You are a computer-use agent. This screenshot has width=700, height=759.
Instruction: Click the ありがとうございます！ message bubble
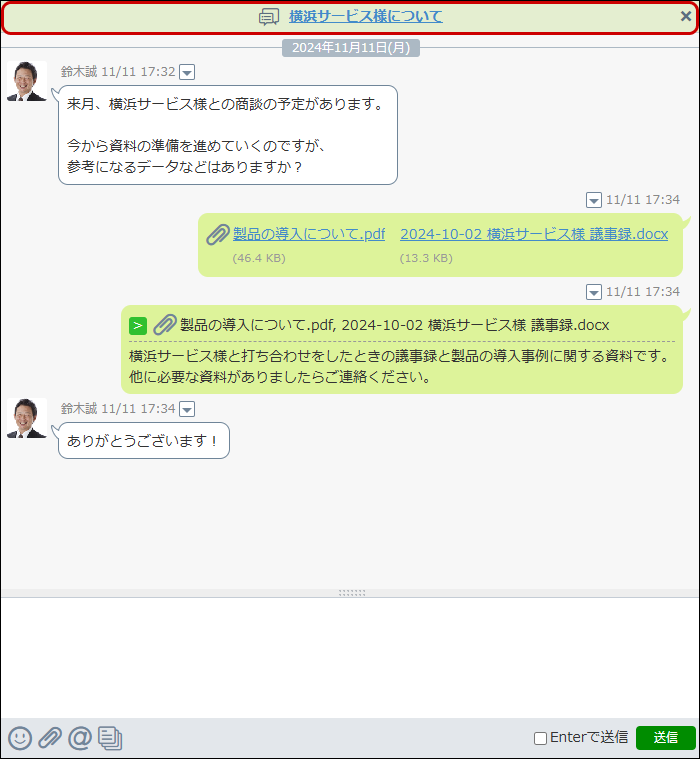point(144,440)
